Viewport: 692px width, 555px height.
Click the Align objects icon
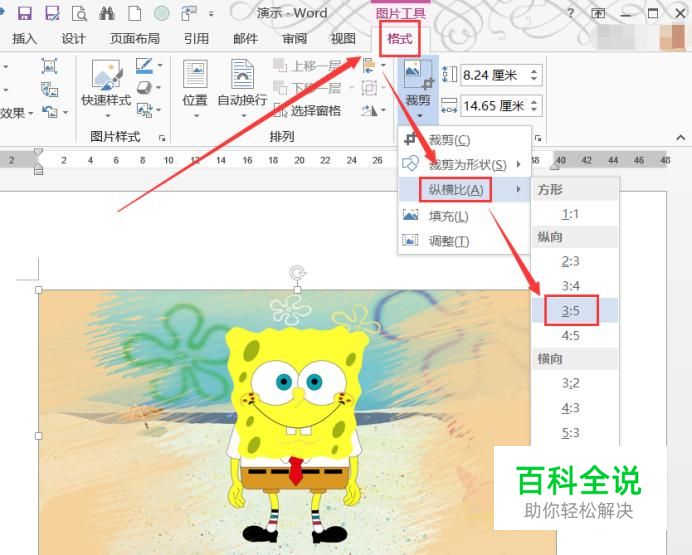click(369, 66)
